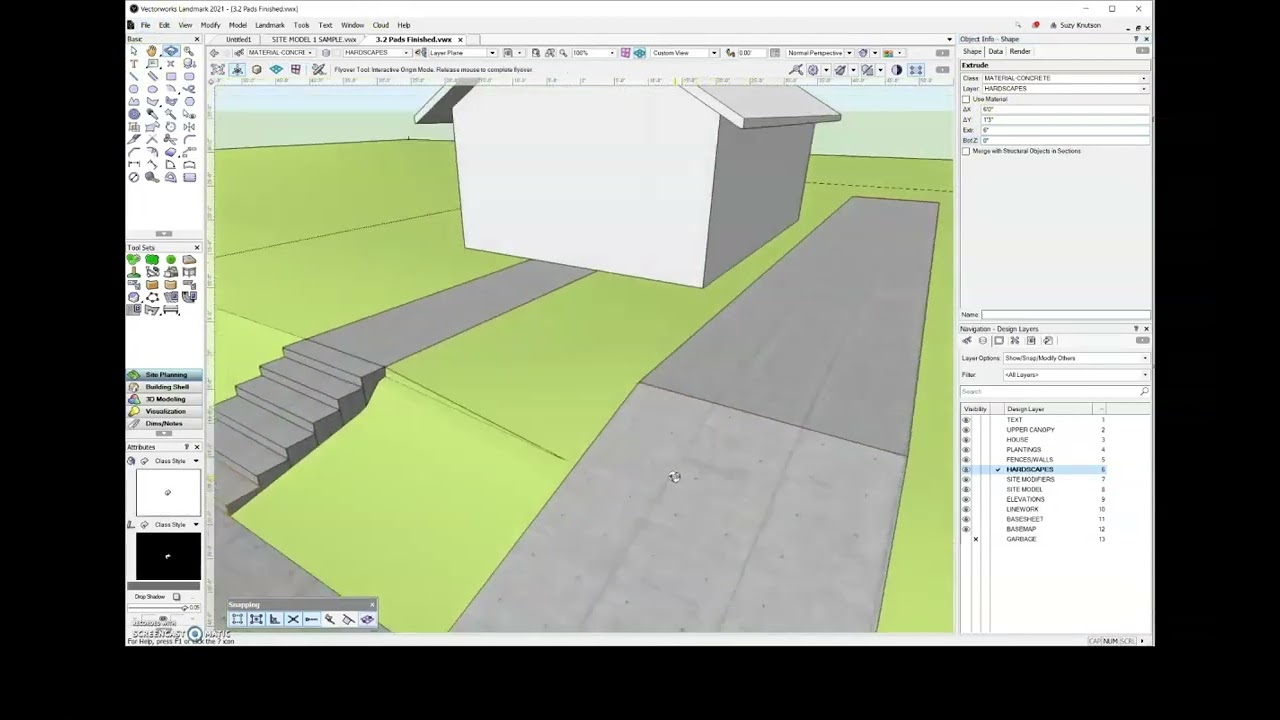Viewport: 1280px width, 720px height.
Task: Click the white fill color swatch
Action: point(168,492)
